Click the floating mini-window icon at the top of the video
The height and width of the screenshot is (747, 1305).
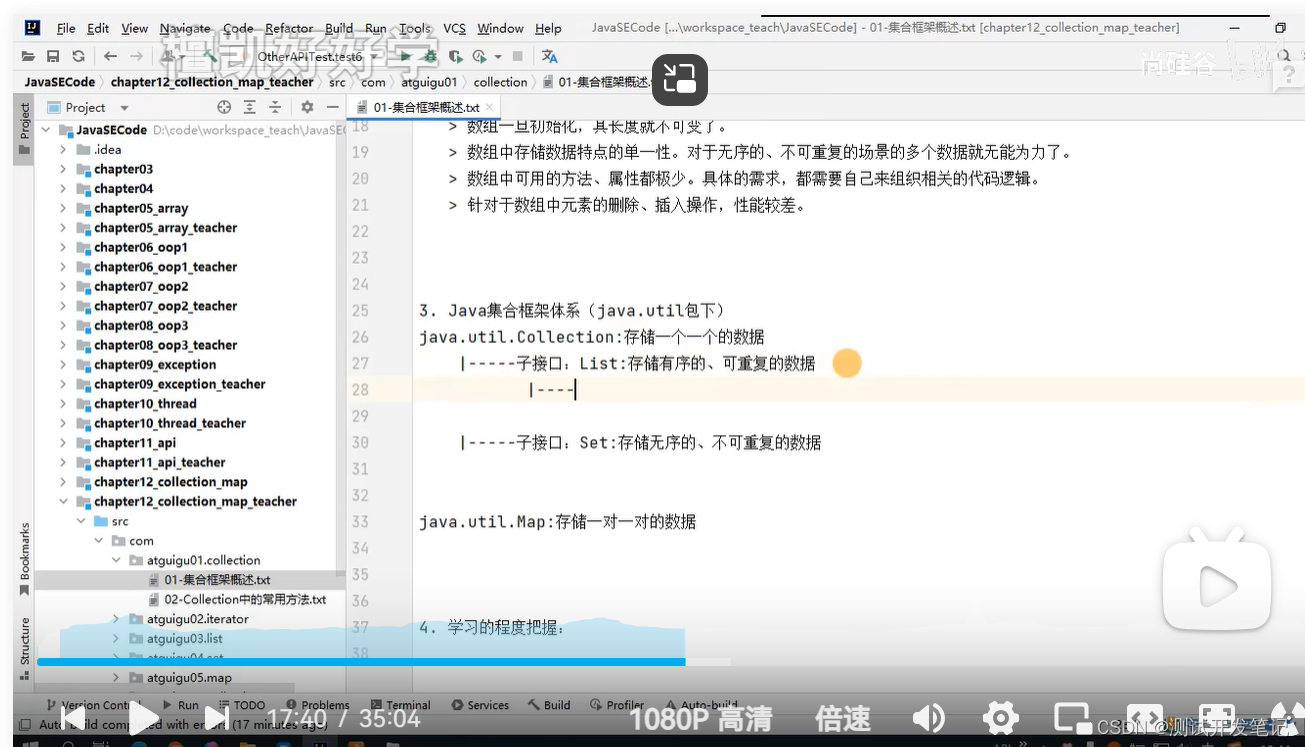click(x=680, y=79)
